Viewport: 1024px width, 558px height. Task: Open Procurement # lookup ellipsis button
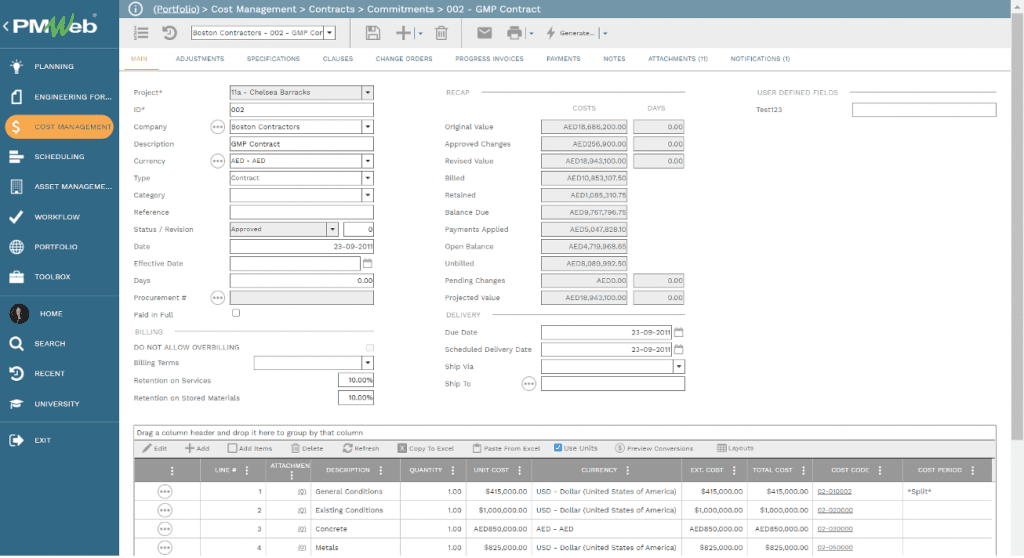[217, 297]
